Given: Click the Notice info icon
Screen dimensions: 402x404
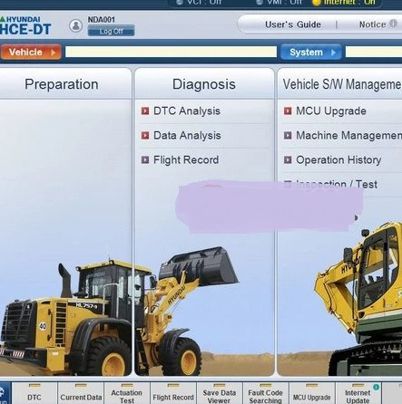Looking at the screenshot, I should tap(393, 24).
